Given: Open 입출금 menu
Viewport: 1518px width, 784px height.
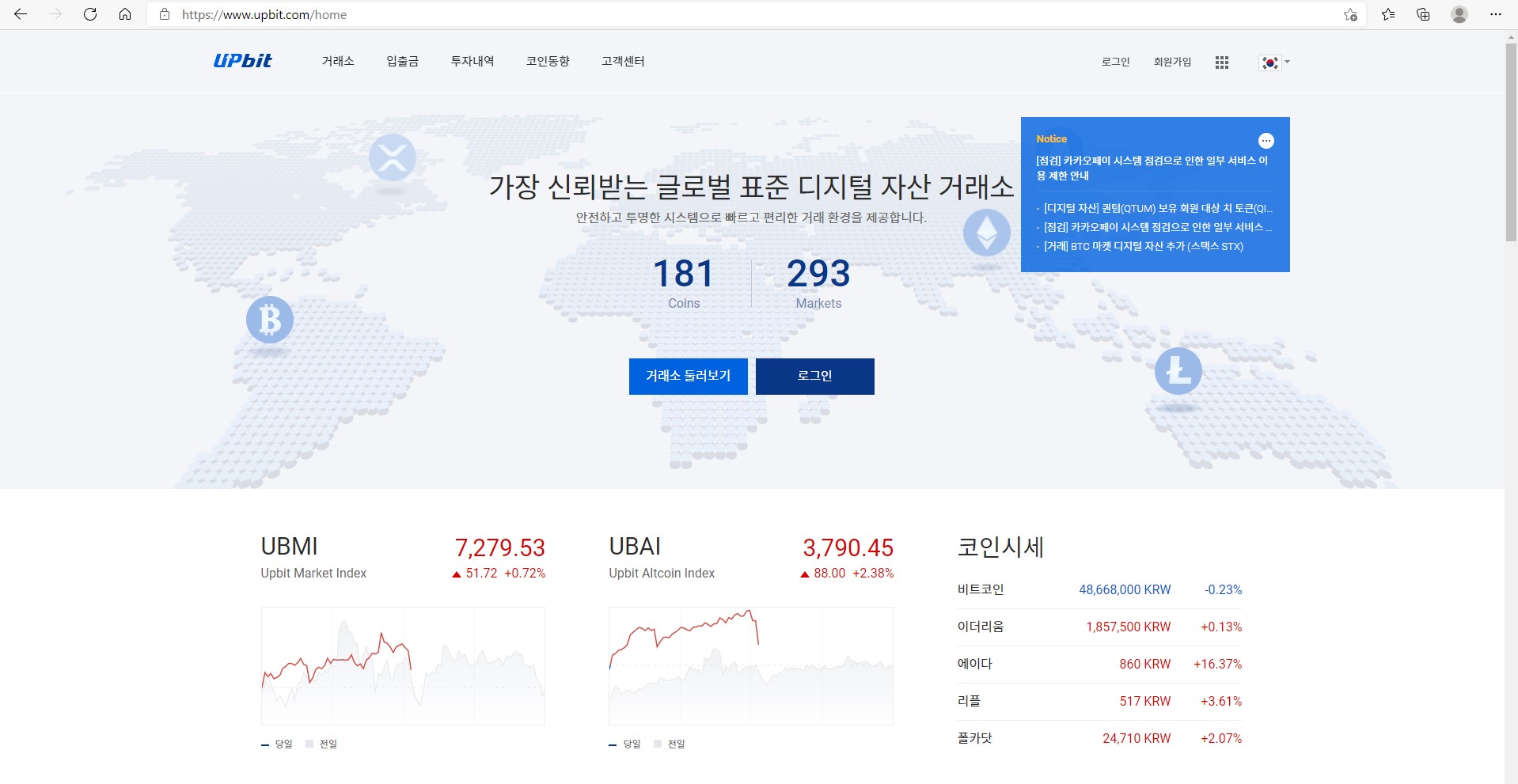Looking at the screenshot, I should coord(402,61).
